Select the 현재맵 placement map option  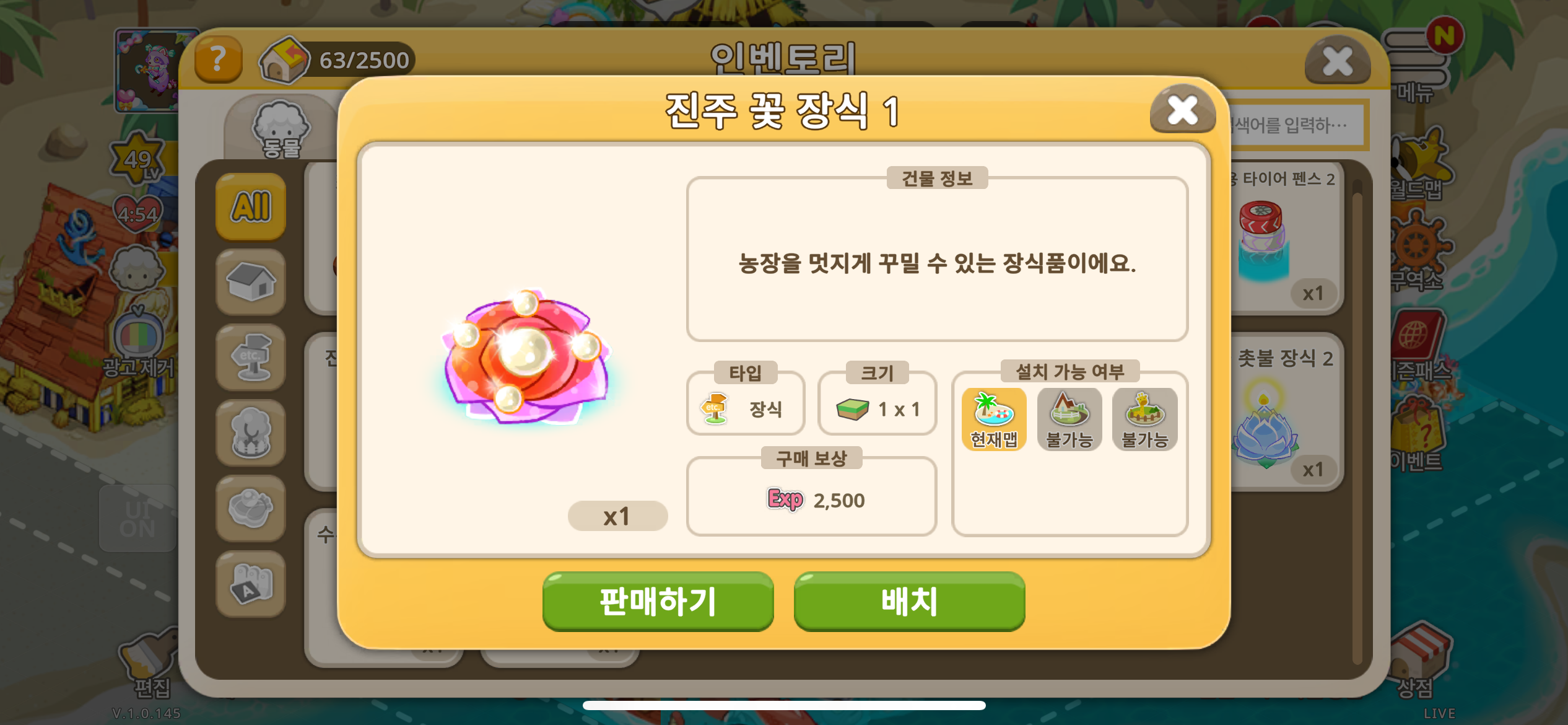[994, 419]
